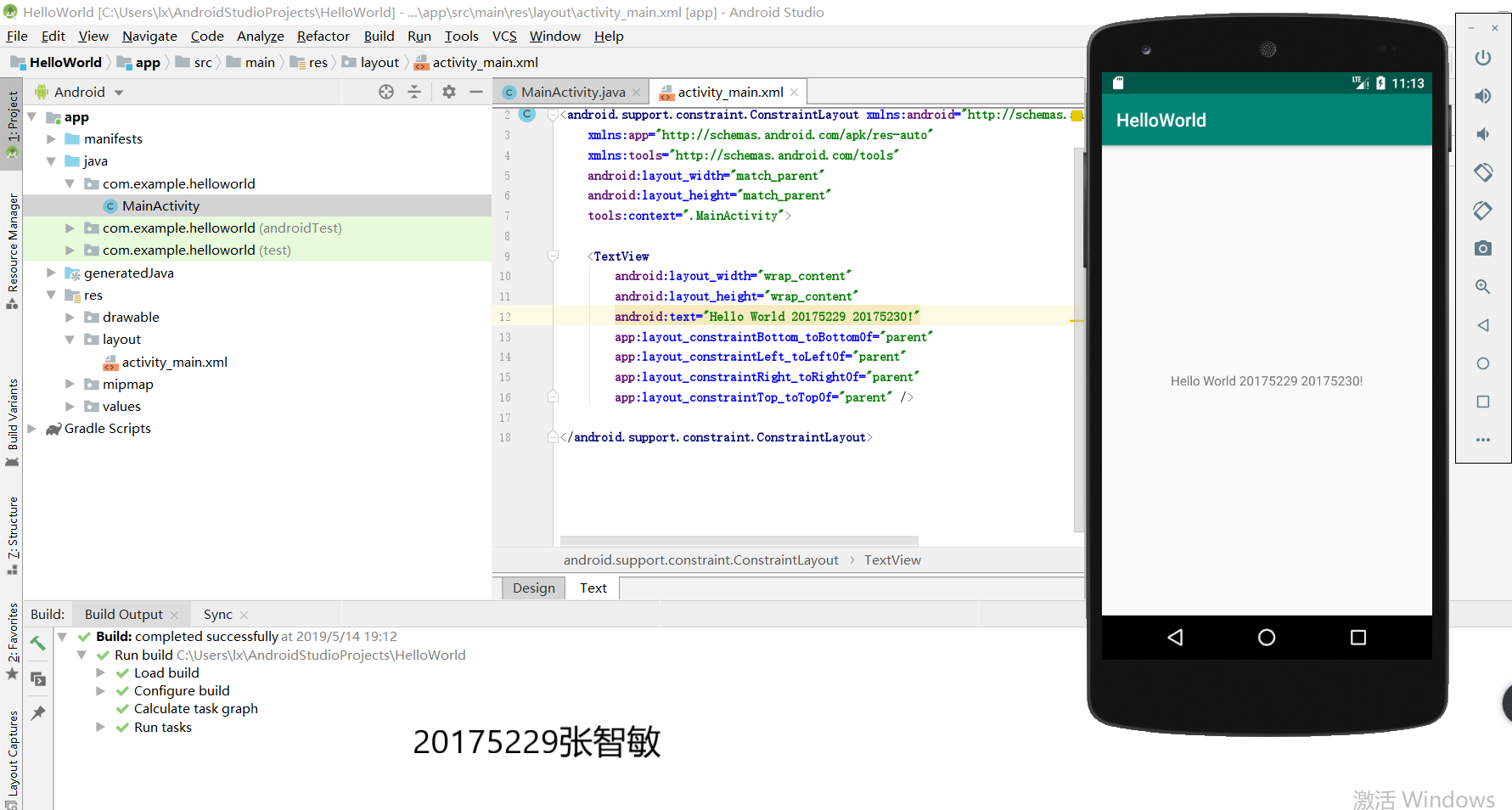
Task: Take emulator screenshot with the camera icon
Action: coord(1483,248)
